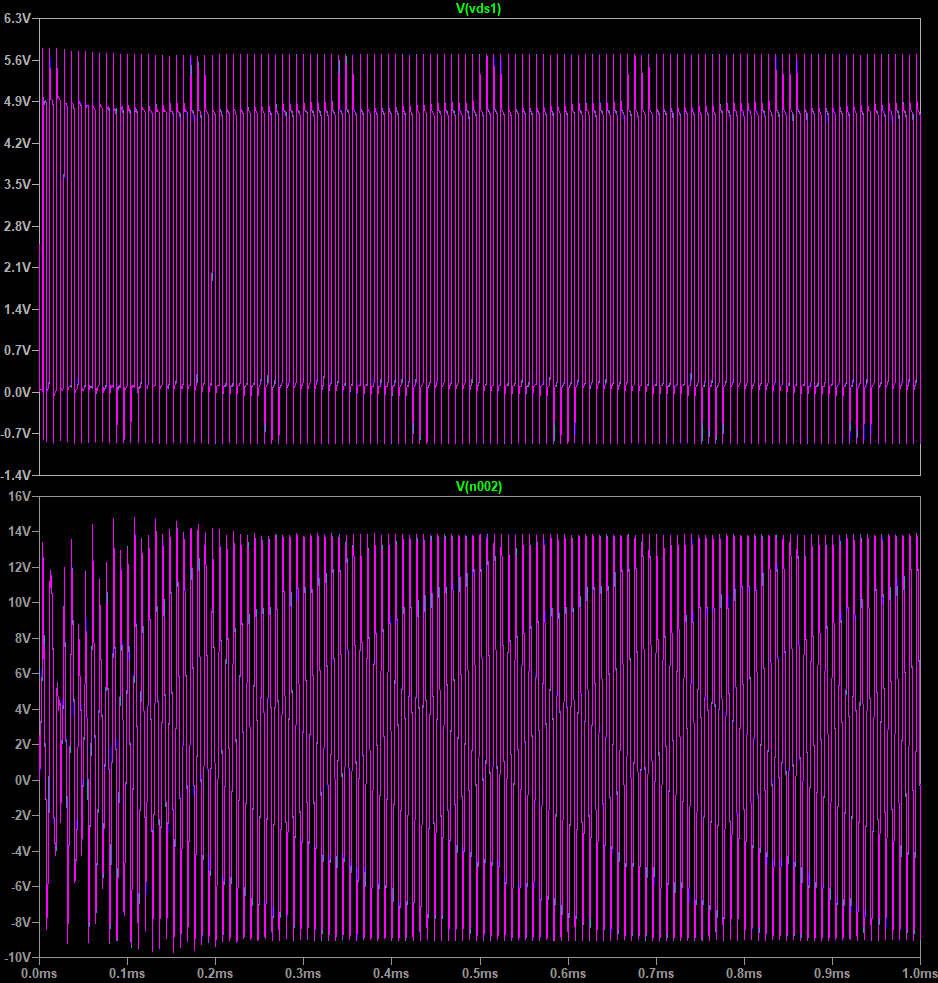Screen dimensions: 938x983
Task: Click the 1.0ms time axis label
Action: coord(919,974)
